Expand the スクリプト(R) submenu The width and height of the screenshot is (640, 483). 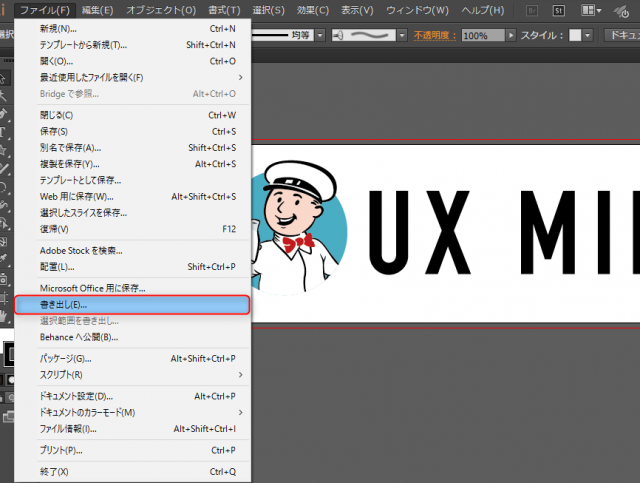pos(240,375)
